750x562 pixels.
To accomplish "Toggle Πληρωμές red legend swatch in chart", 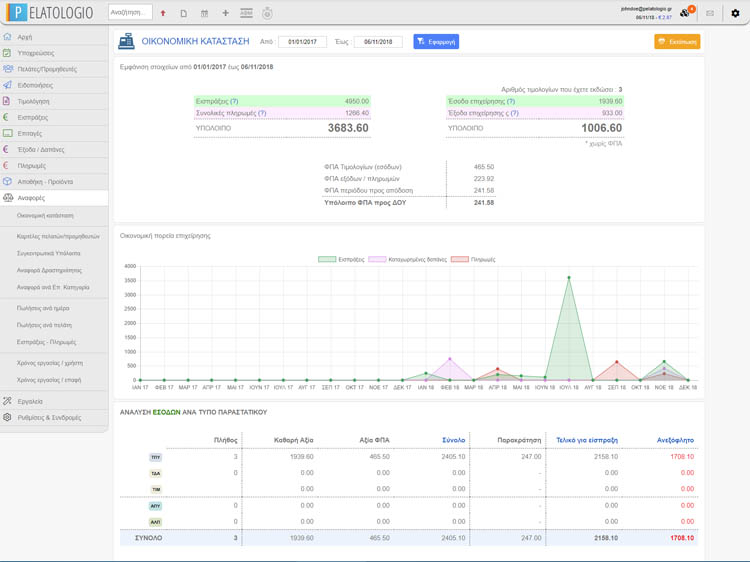I will coord(460,259).
